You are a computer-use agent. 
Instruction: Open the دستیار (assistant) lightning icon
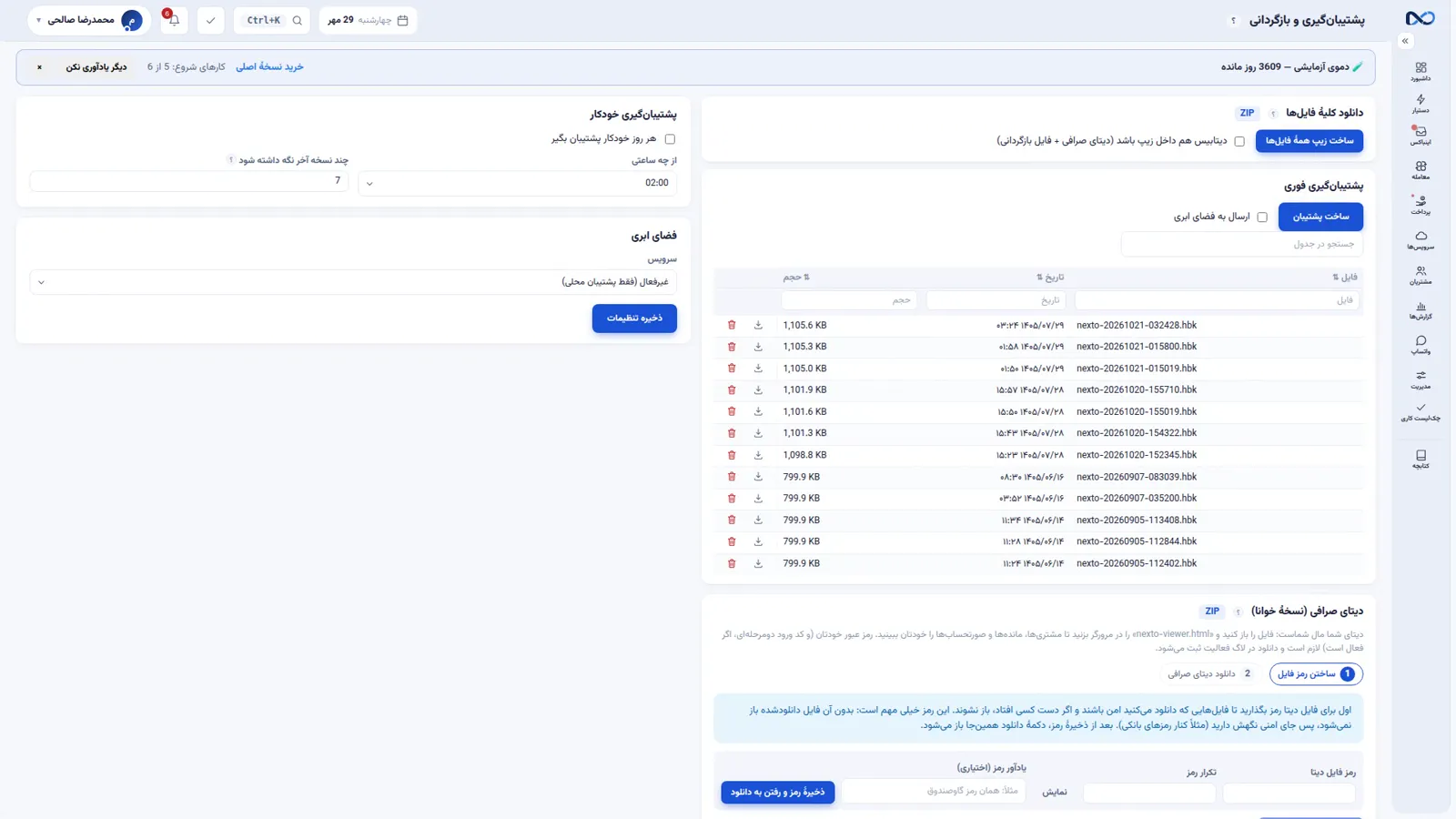point(1421,103)
